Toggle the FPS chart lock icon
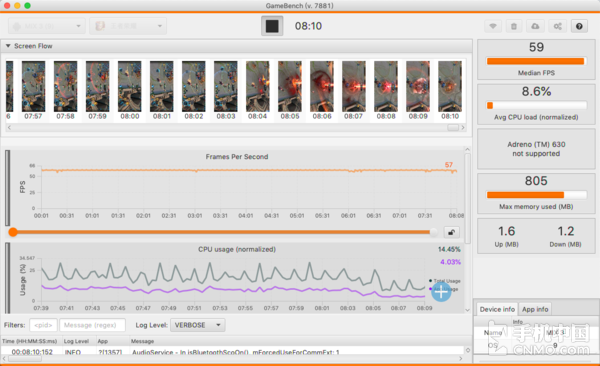The height and width of the screenshot is (366, 600). pos(452,232)
